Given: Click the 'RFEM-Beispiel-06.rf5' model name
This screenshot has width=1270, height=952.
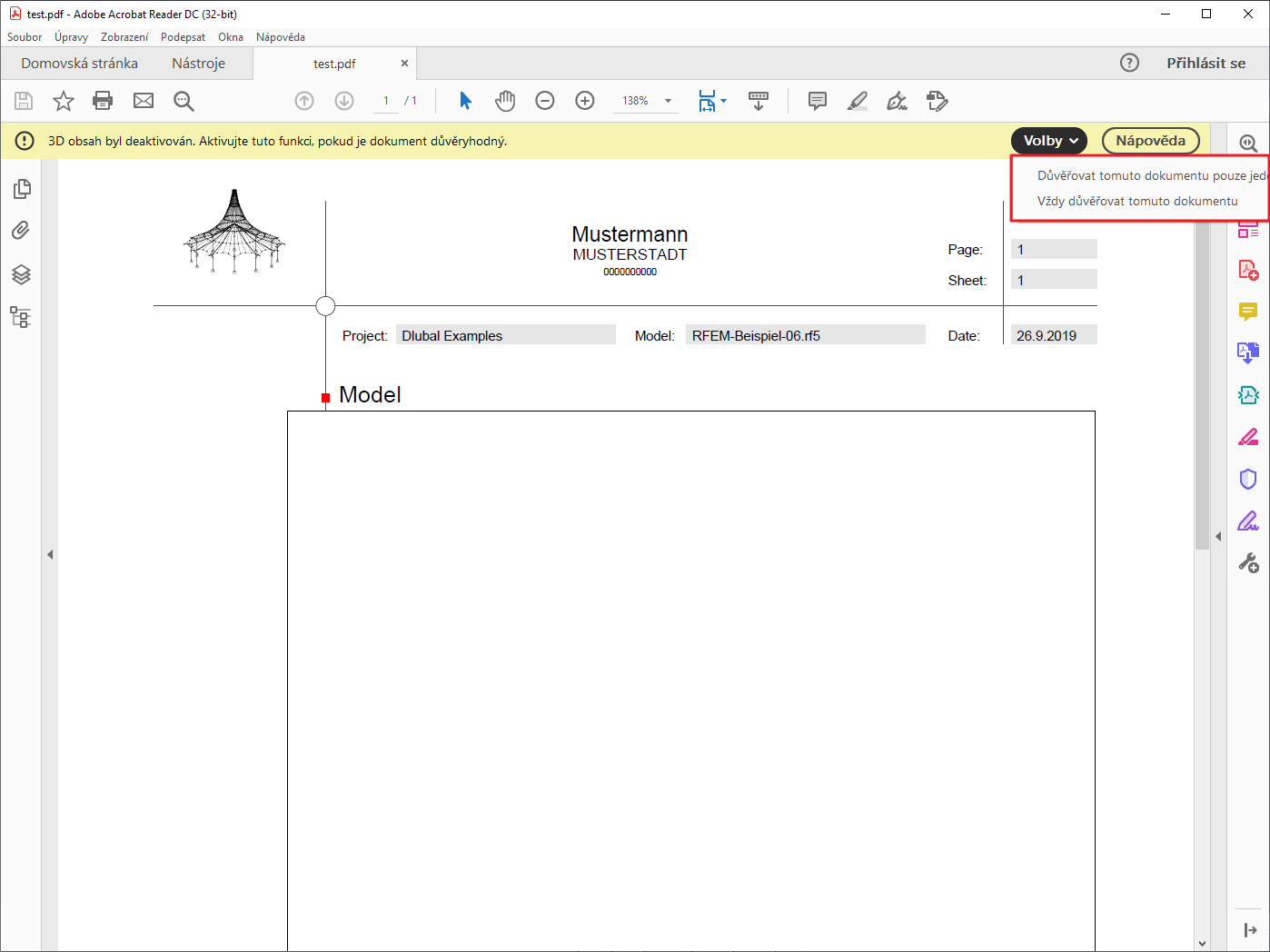Looking at the screenshot, I should click(x=756, y=336).
